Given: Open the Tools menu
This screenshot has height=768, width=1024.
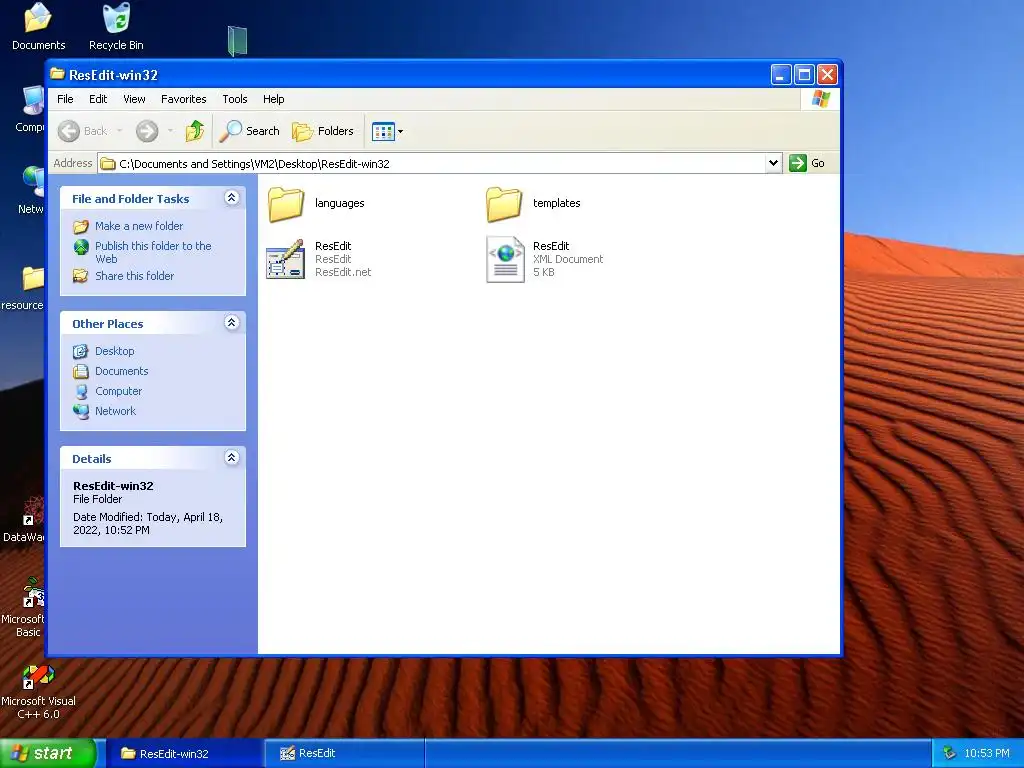Looking at the screenshot, I should click(234, 99).
